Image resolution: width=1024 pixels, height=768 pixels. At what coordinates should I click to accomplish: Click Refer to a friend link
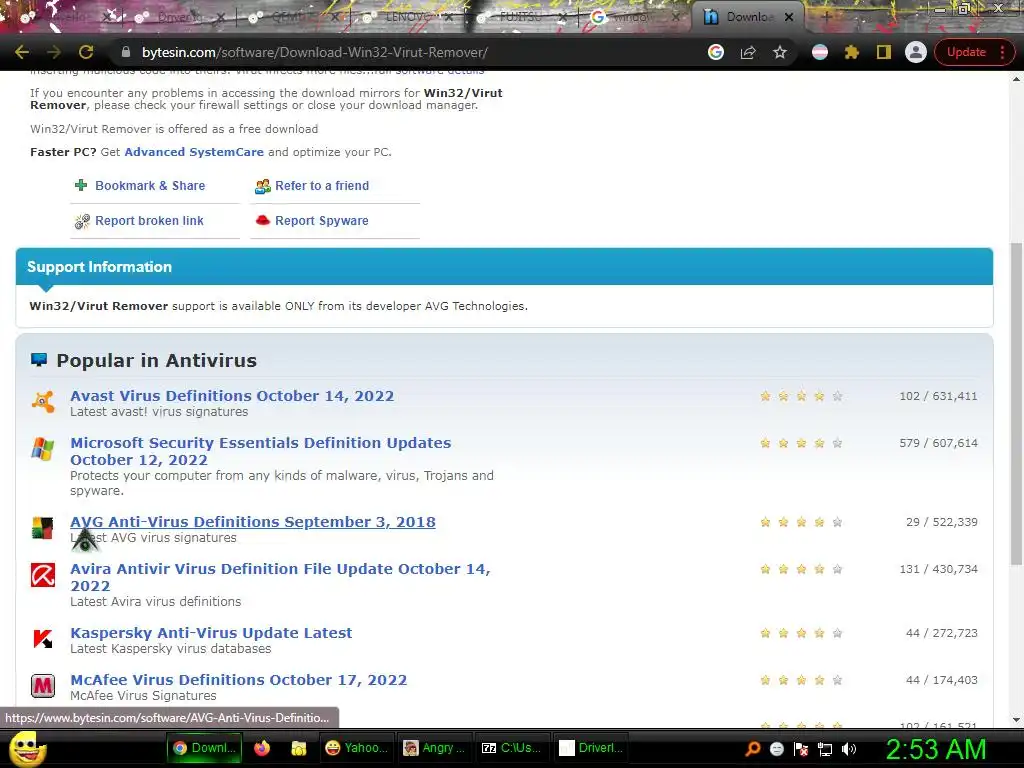point(322,185)
